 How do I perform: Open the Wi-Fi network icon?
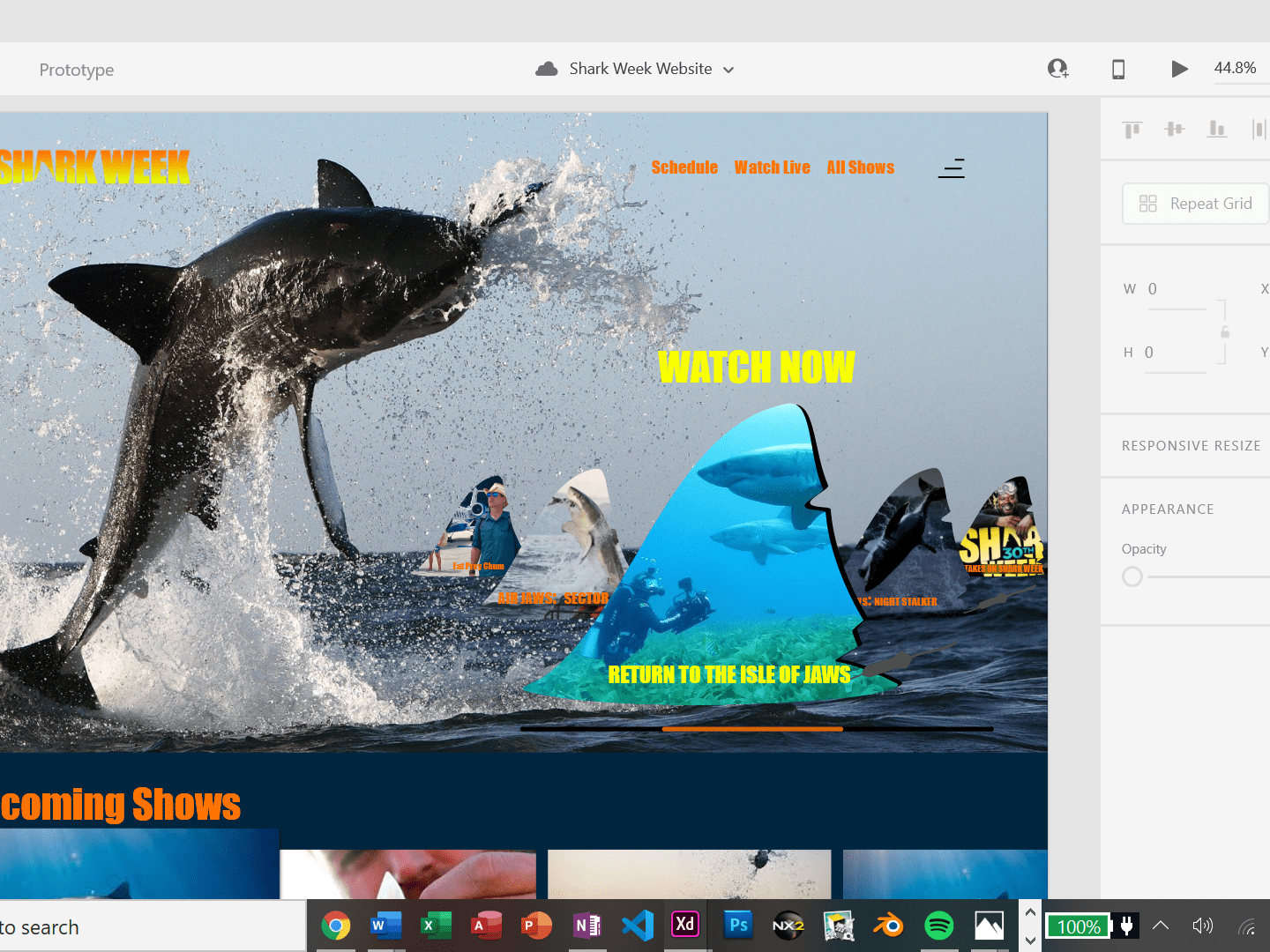[x=1246, y=926]
